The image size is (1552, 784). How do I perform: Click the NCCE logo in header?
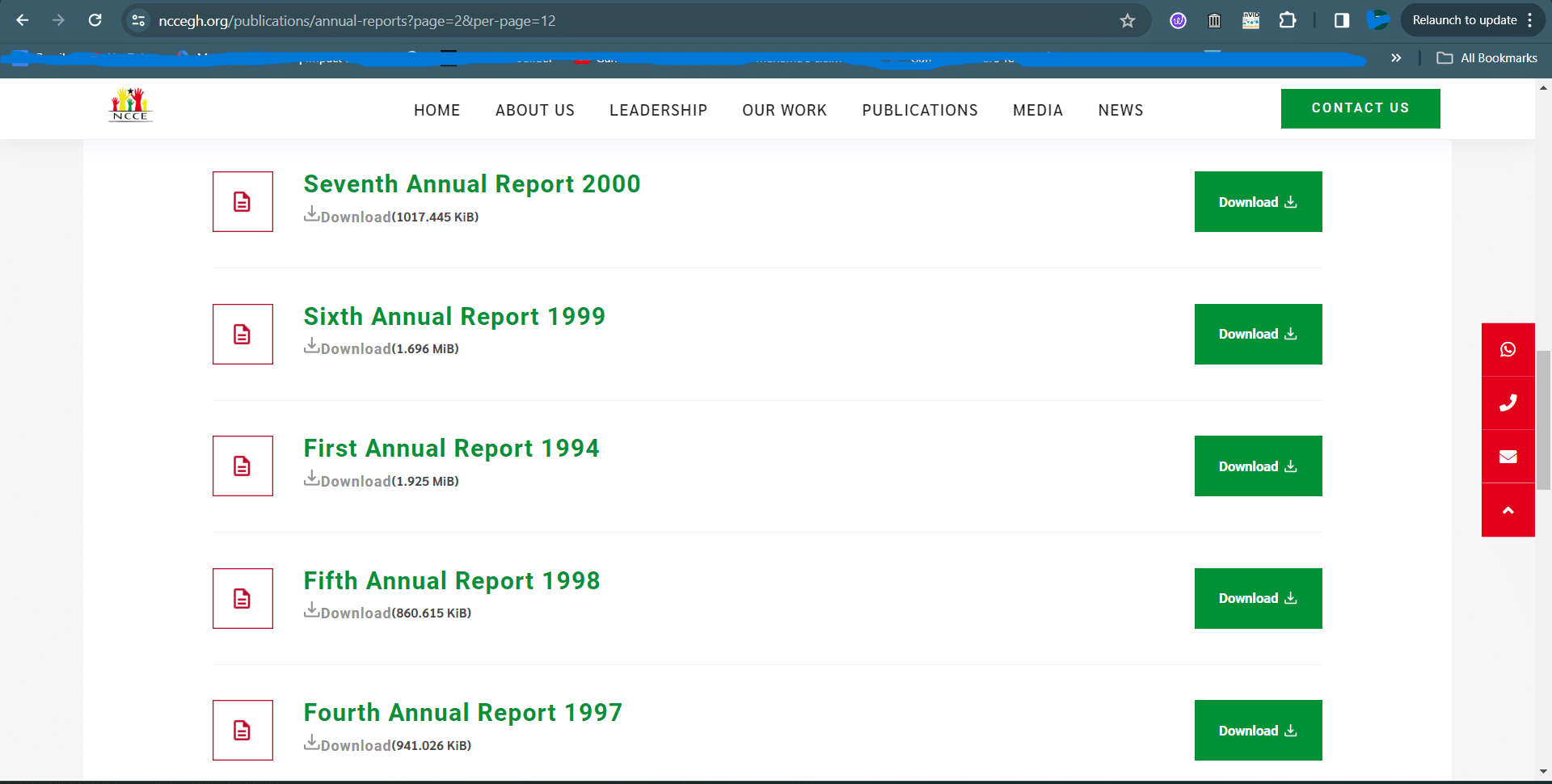[130, 106]
